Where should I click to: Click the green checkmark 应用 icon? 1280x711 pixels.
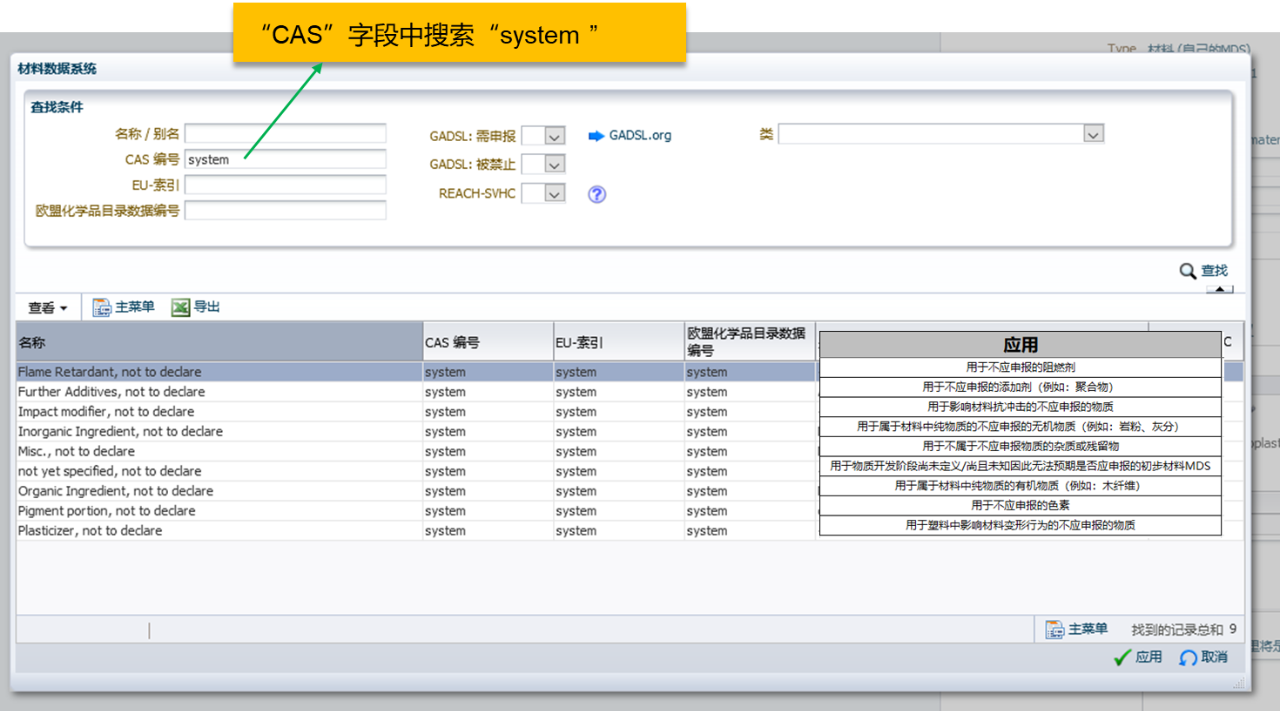[1122, 657]
